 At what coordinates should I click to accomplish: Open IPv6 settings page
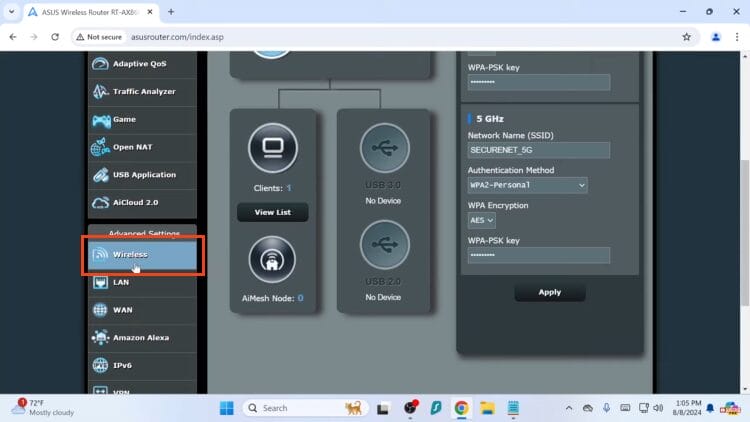142,366
